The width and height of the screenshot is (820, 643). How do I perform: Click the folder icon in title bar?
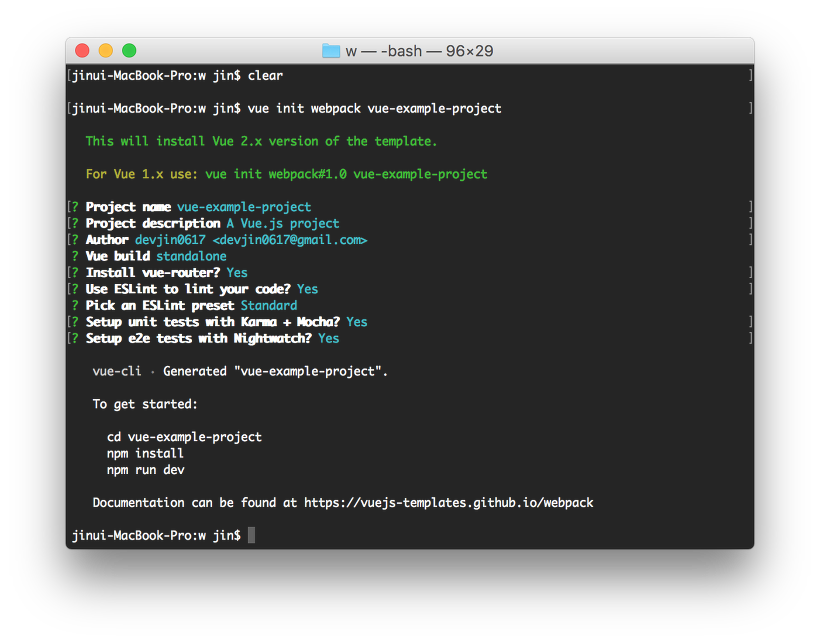click(x=331, y=51)
